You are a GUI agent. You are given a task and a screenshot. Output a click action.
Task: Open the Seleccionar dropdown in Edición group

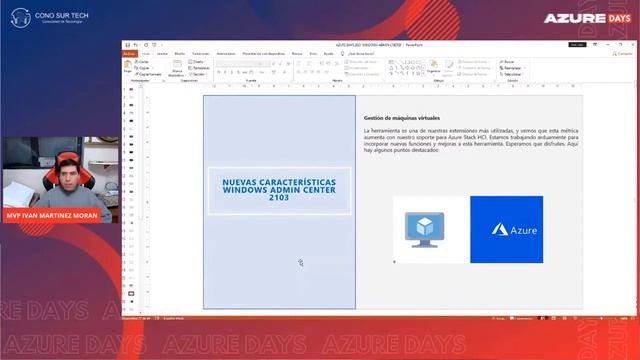click(512, 74)
